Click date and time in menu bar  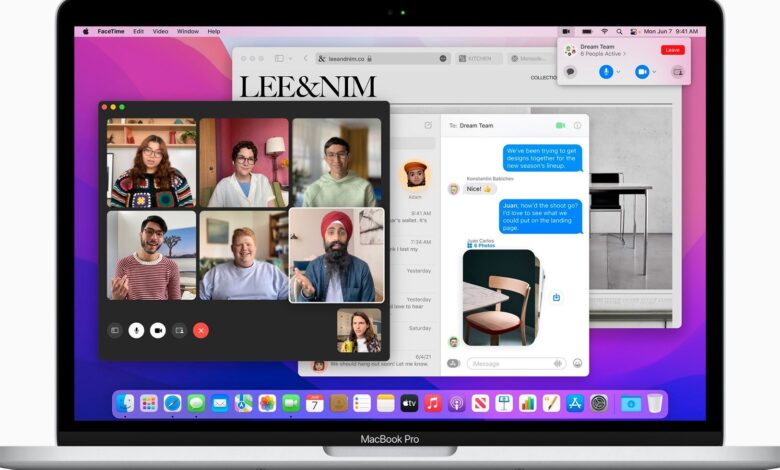(671, 31)
